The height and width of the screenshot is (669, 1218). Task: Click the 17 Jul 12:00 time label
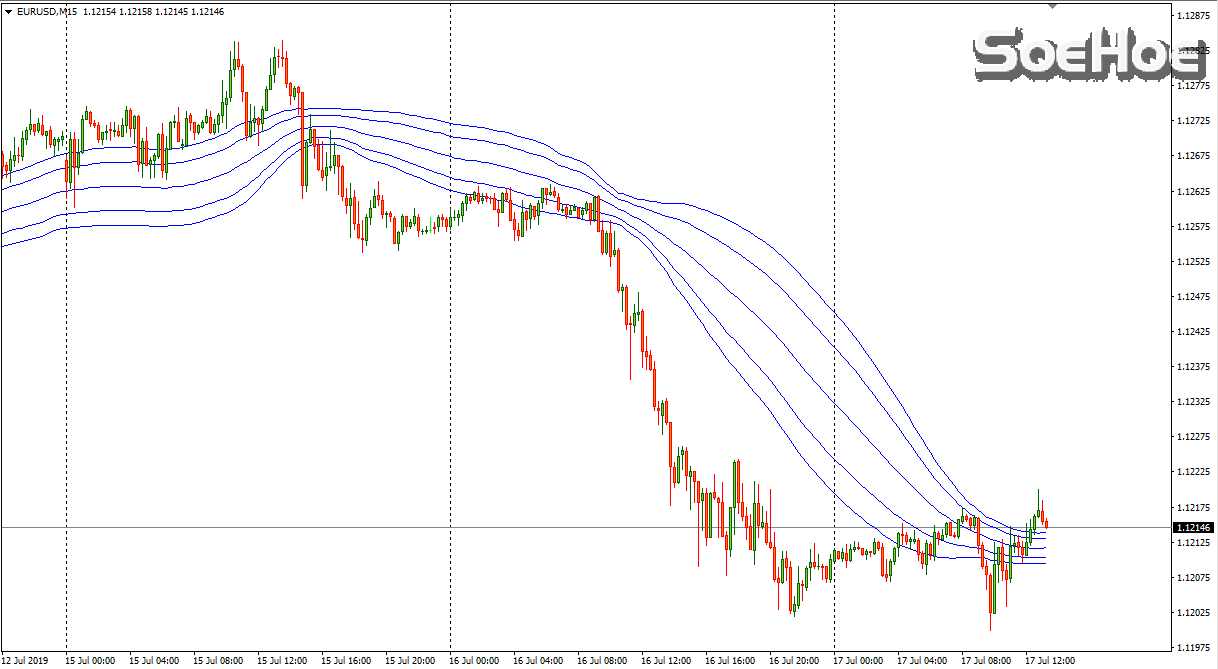1049,661
